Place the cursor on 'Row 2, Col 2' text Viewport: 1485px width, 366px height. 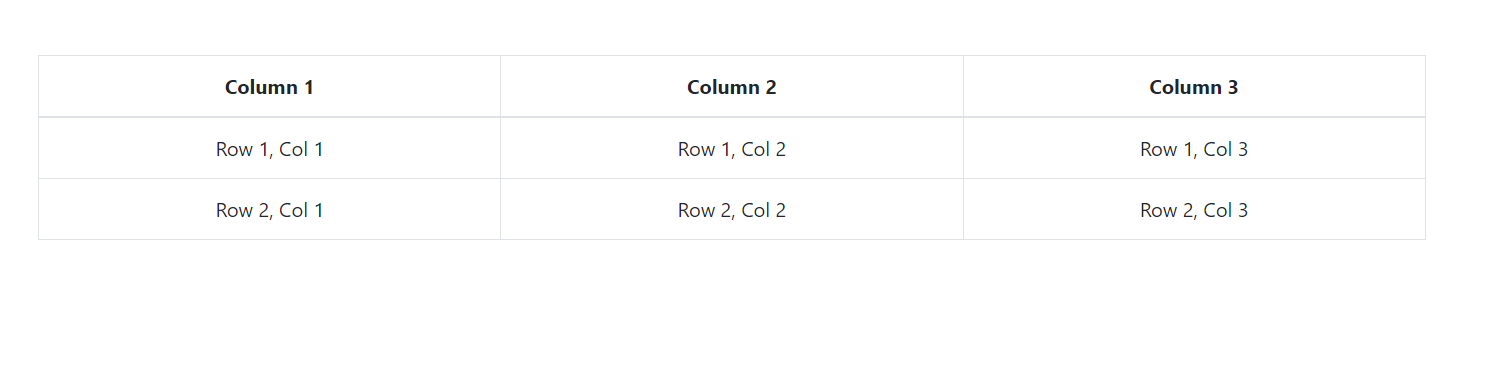pyautogui.click(x=732, y=211)
